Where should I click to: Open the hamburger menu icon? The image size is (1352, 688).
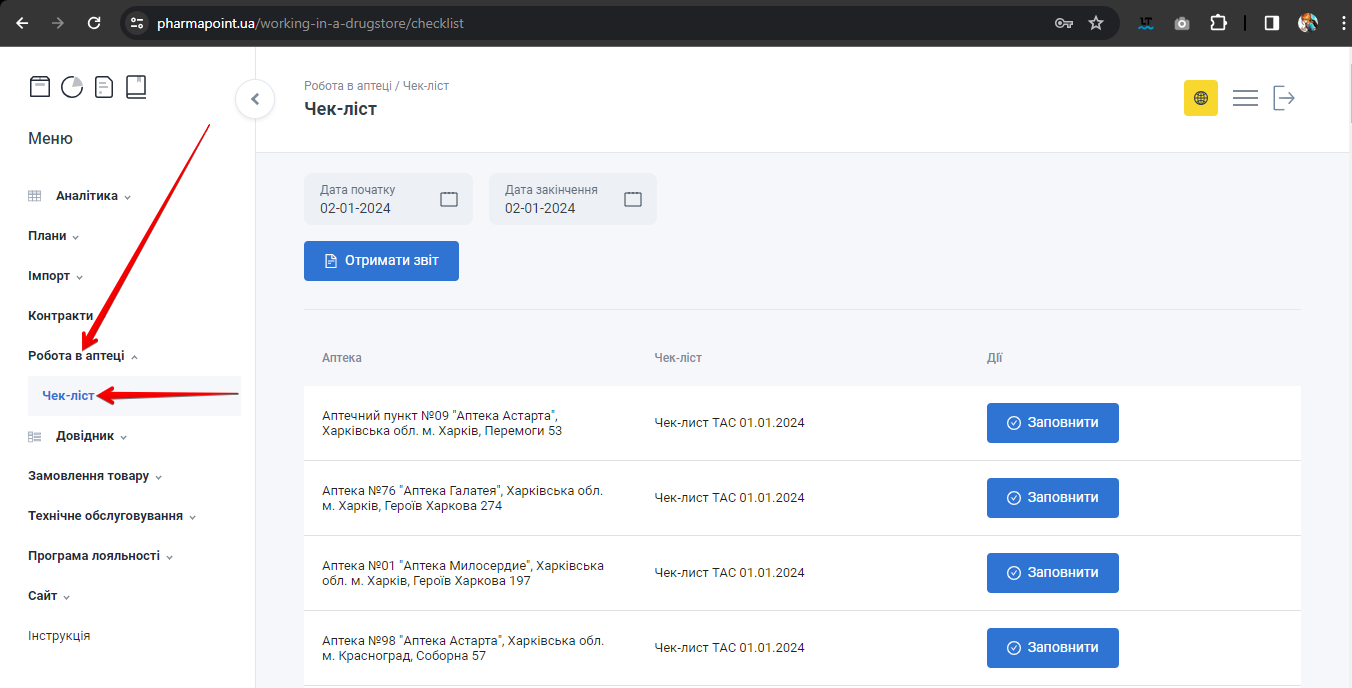tap(1245, 98)
